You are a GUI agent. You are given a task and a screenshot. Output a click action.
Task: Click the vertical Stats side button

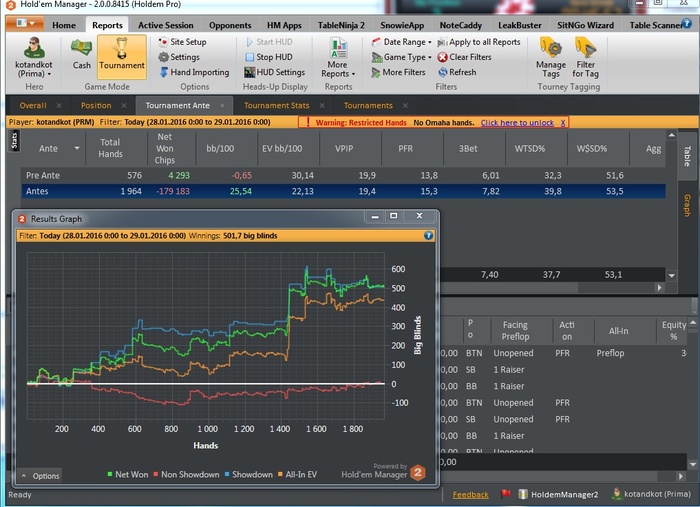[x=14, y=141]
